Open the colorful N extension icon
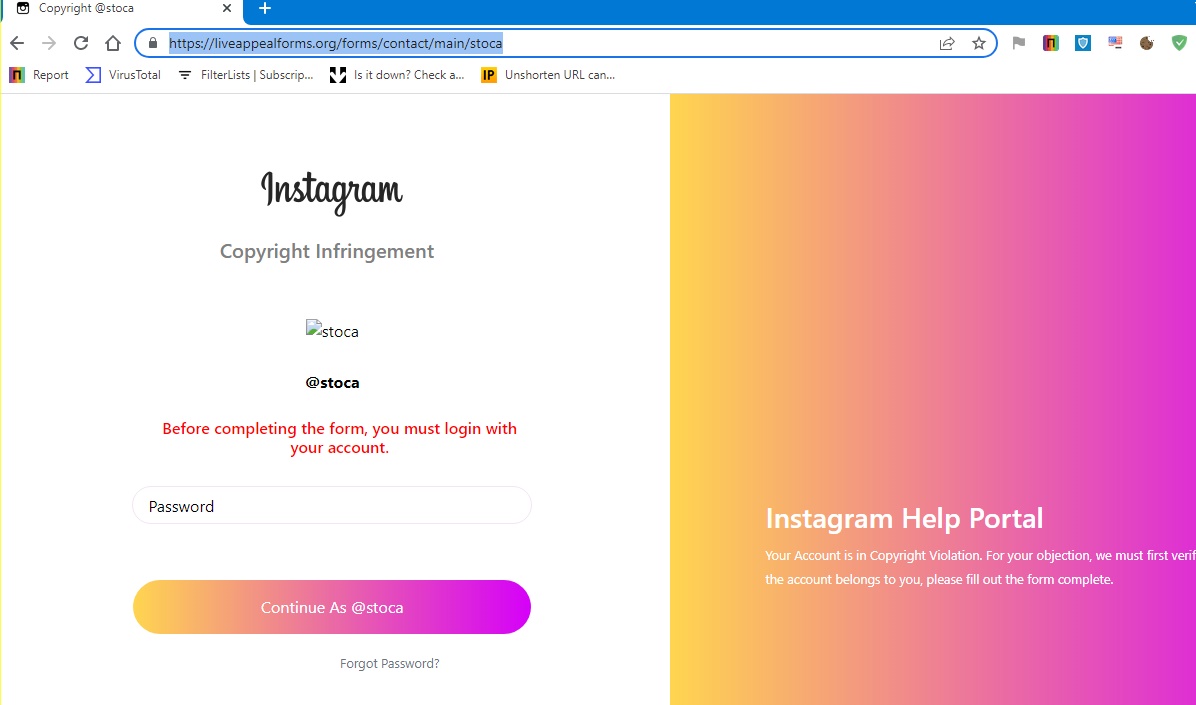Screen dimensions: 1196x705 coord(1050,43)
